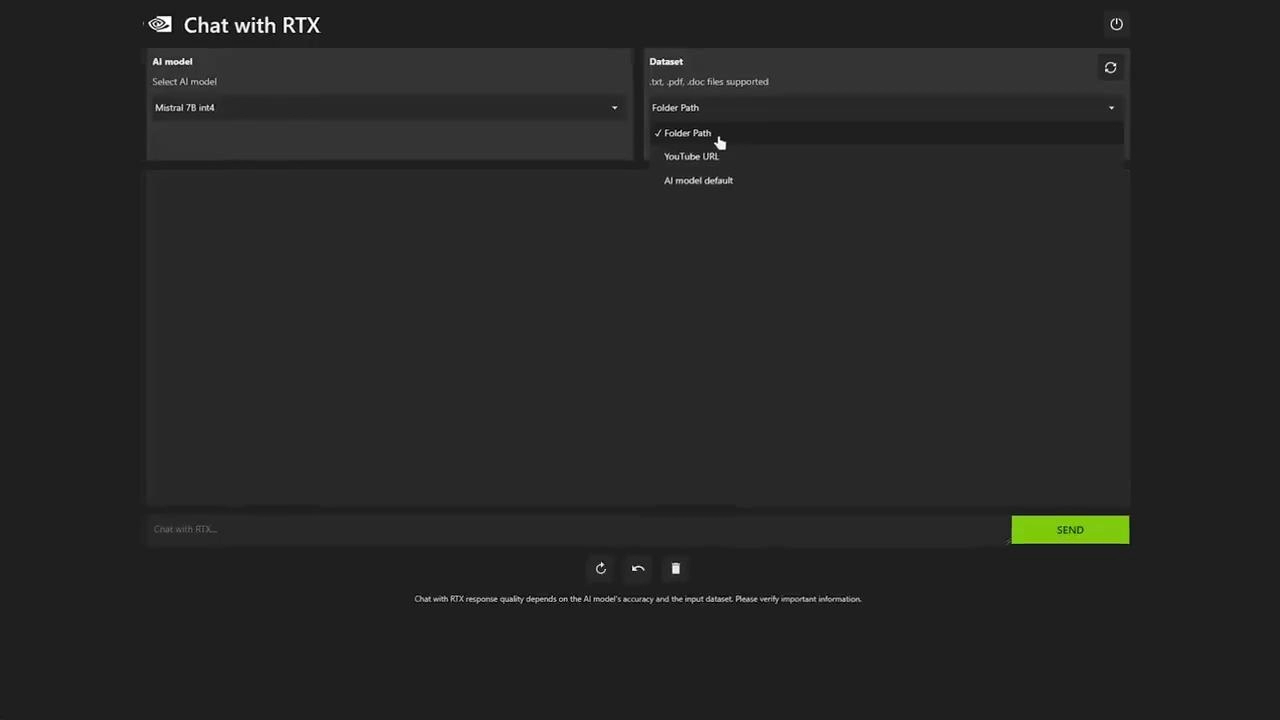The height and width of the screenshot is (720, 1280).
Task: Click the Dataset dropdown caret arrow
Action: [1111, 108]
